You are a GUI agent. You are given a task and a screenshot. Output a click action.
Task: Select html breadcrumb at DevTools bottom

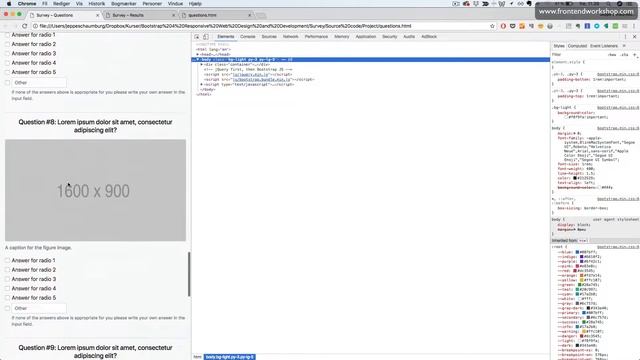[x=197, y=357]
